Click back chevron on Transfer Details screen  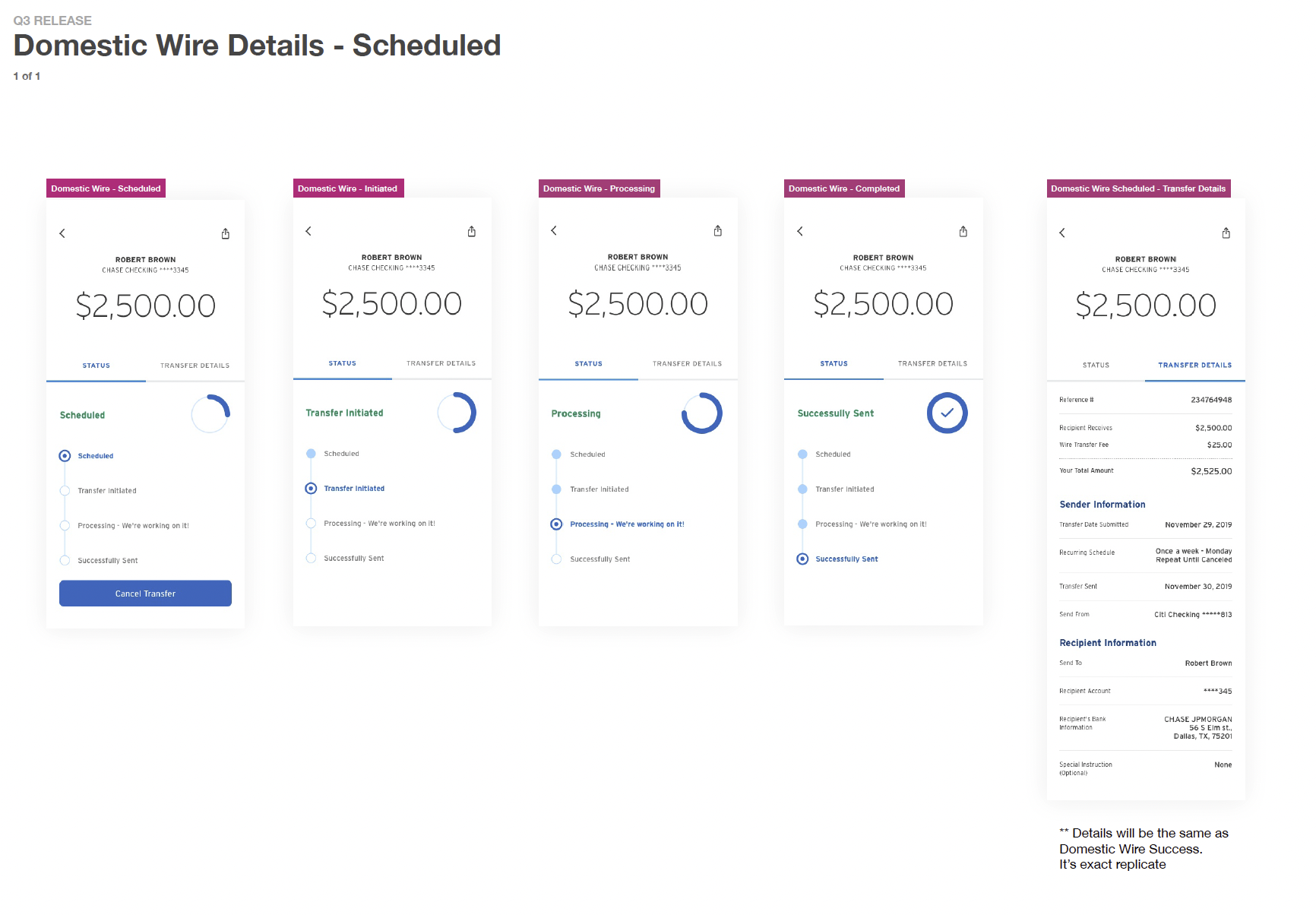point(1062,233)
